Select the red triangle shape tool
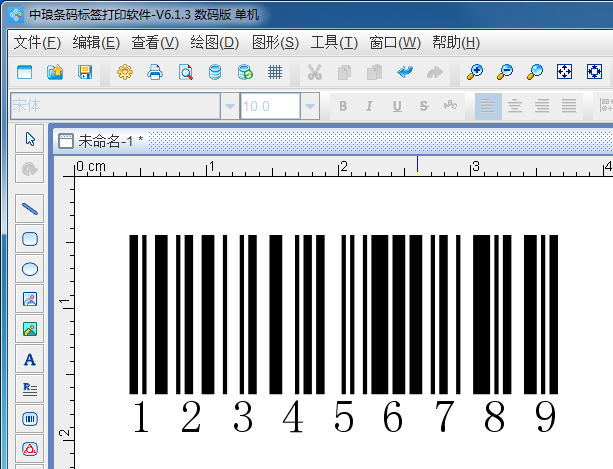The width and height of the screenshot is (613, 469). coord(30,449)
